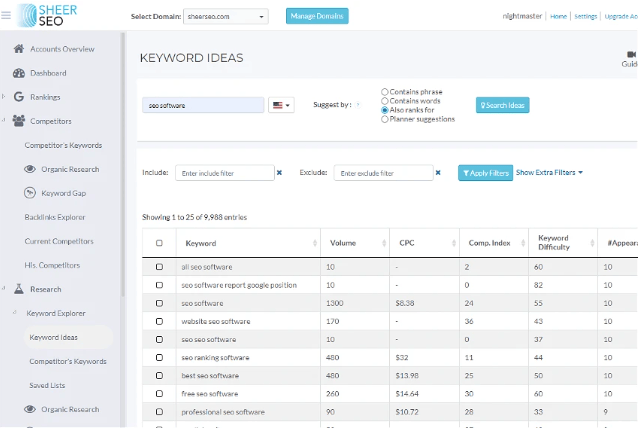The image size is (638, 430).
Task: Click into the keyword search field
Action: tap(203, 105)
